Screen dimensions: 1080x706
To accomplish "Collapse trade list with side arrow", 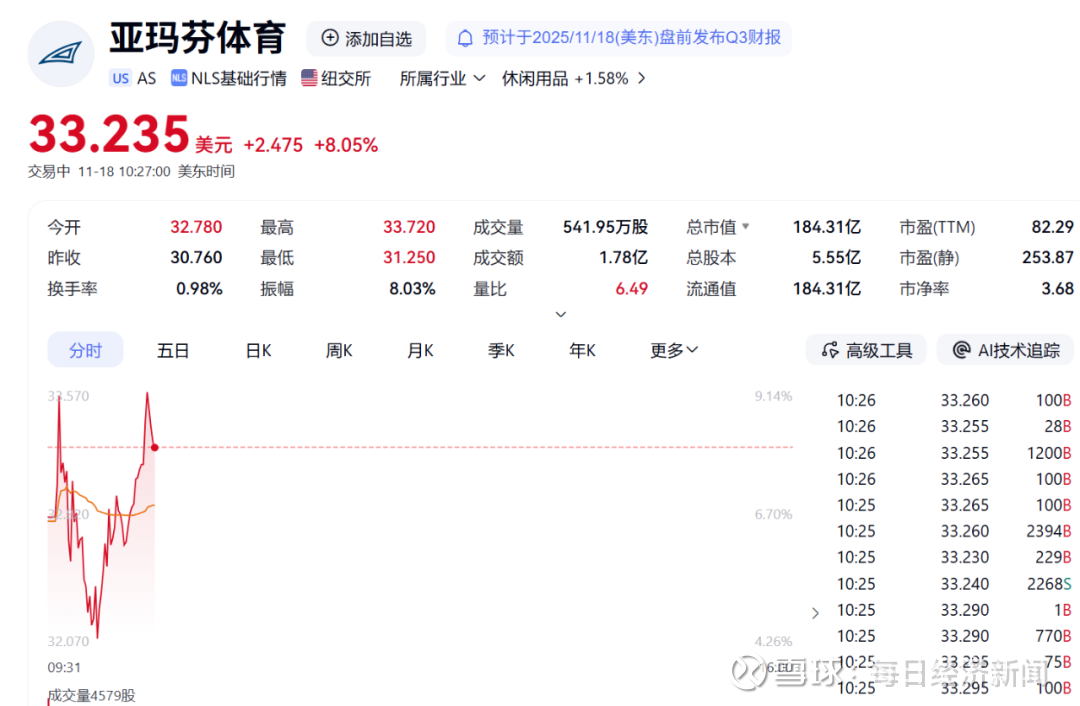I will (x=816, y=612).
